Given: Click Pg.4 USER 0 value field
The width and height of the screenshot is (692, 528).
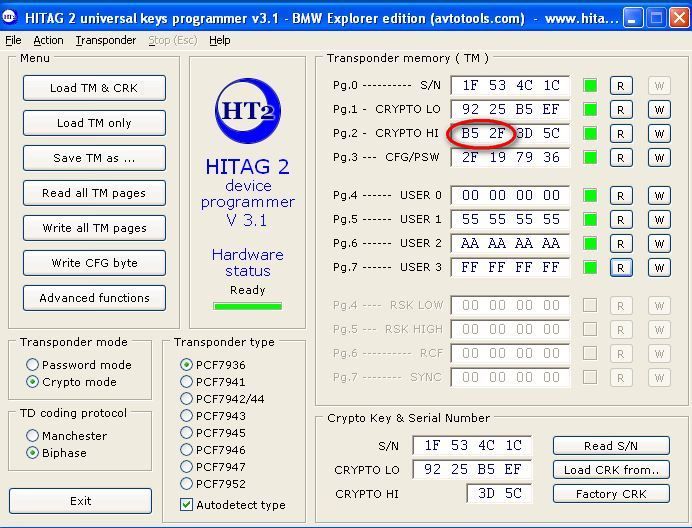Looking at the screenshot, I should click(x=510, y=195).
